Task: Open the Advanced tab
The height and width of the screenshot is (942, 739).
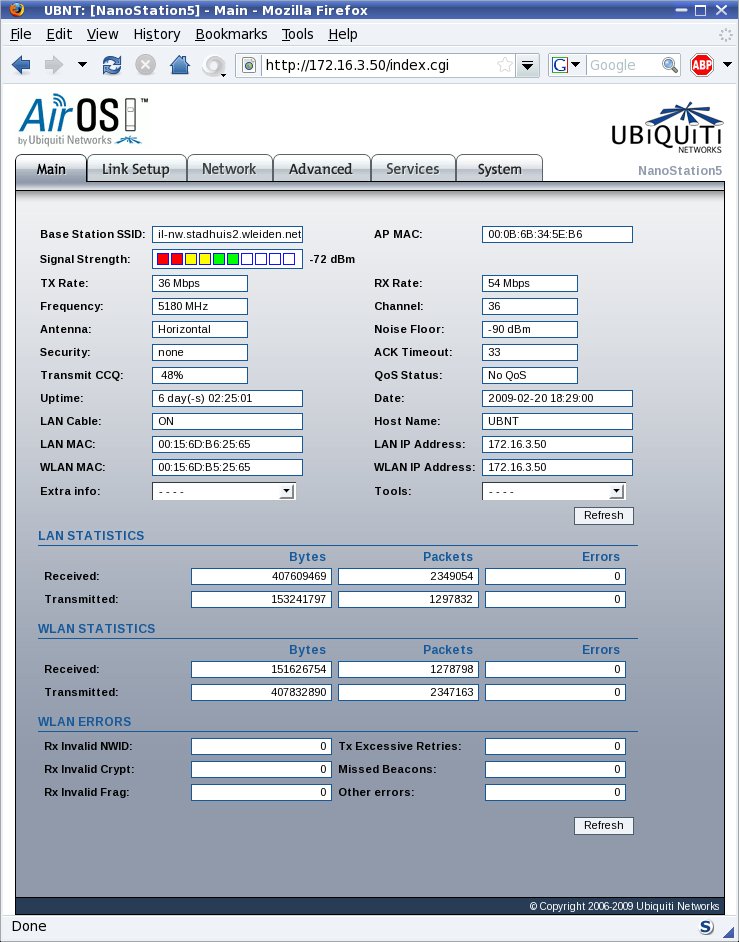Action: pyautogui.click(x=320, y=169)
